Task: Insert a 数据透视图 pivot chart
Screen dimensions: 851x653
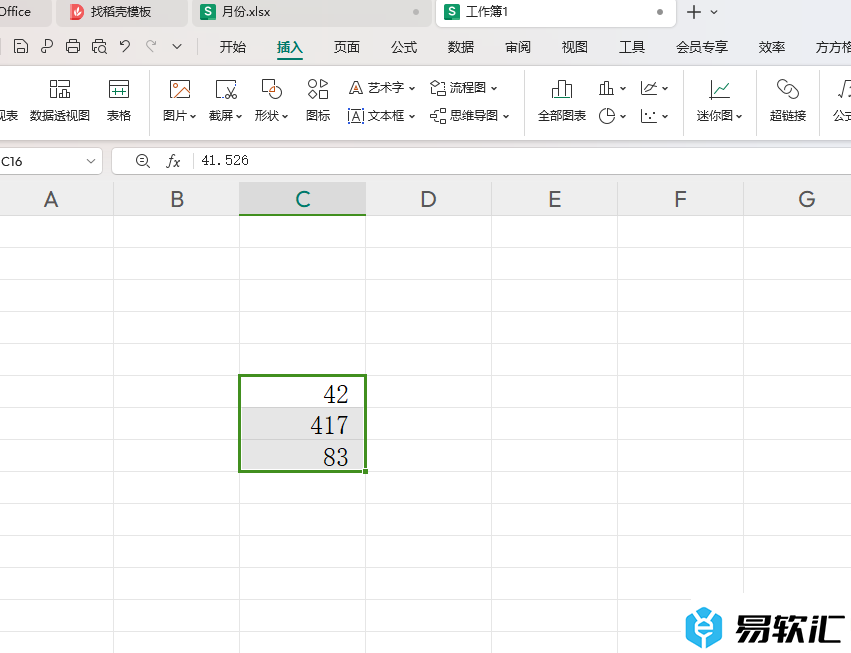Action: [60, 101]
